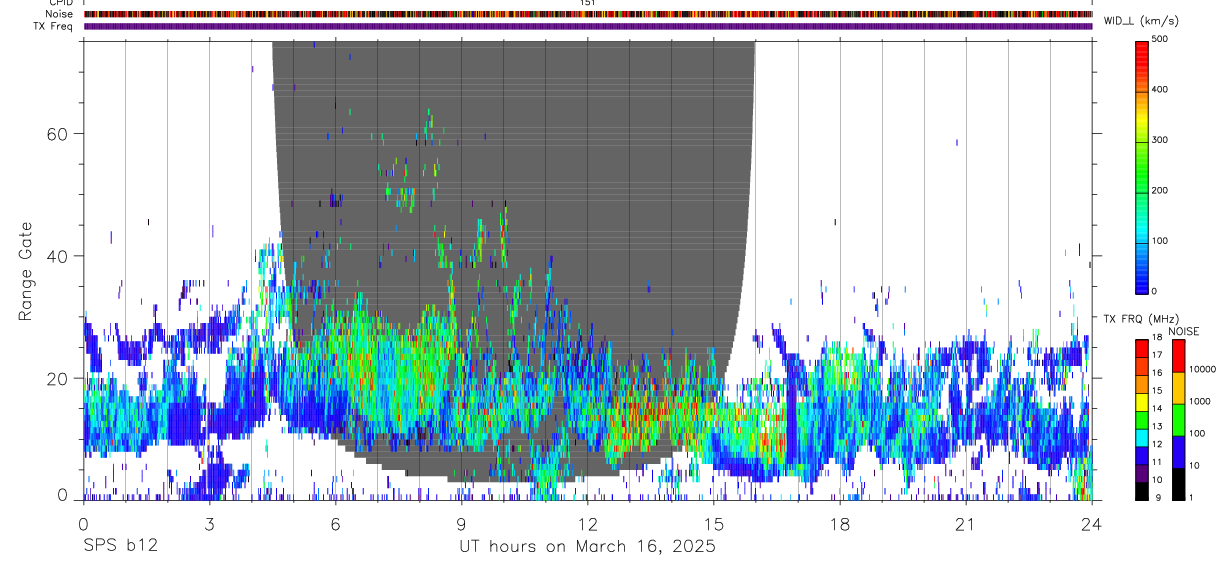The height and width of the screenshot is (567, 1228).
Task: Click the x-axis tick label '21'
Action: (965, 524)
